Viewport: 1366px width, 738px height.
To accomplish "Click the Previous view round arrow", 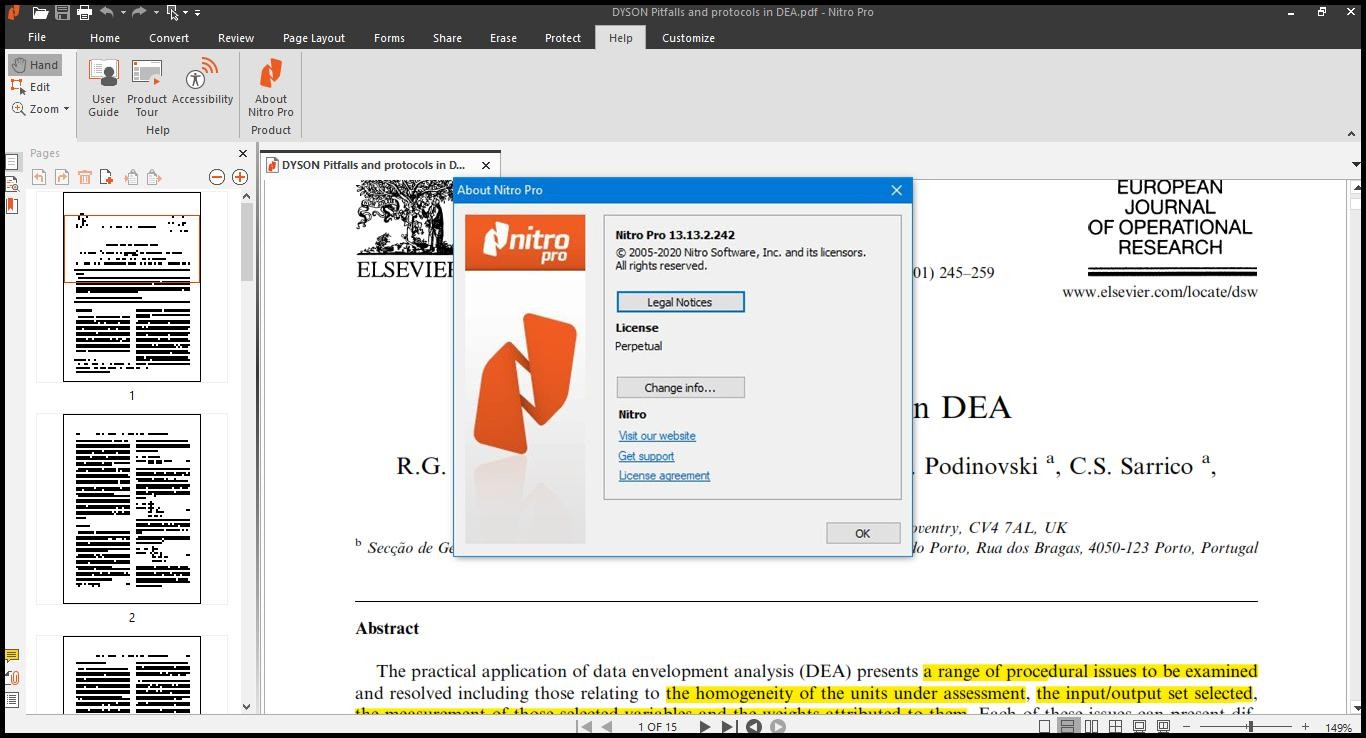I will [754, 727].
